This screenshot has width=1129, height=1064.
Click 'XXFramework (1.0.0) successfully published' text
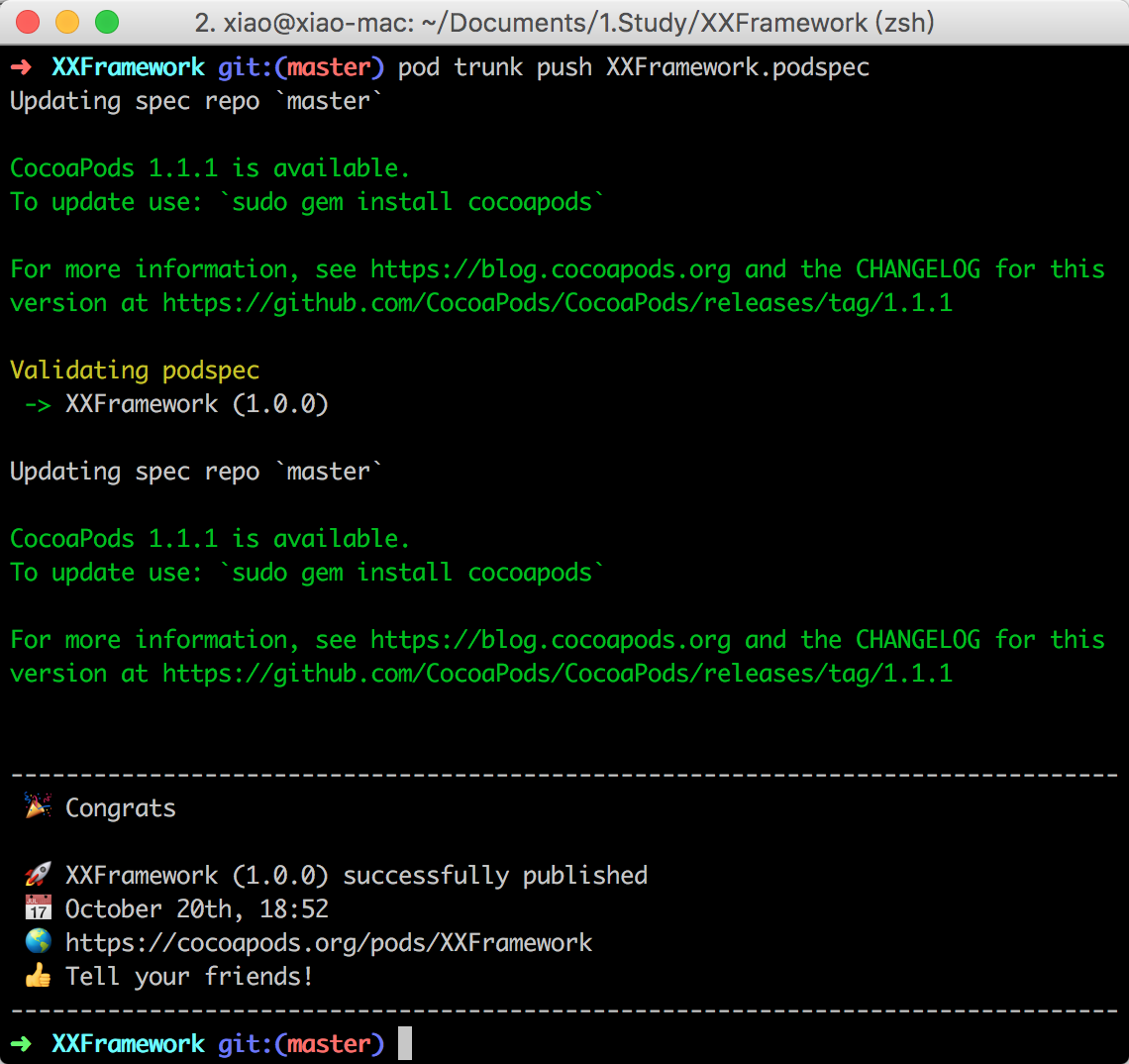(x=357, y=875)
